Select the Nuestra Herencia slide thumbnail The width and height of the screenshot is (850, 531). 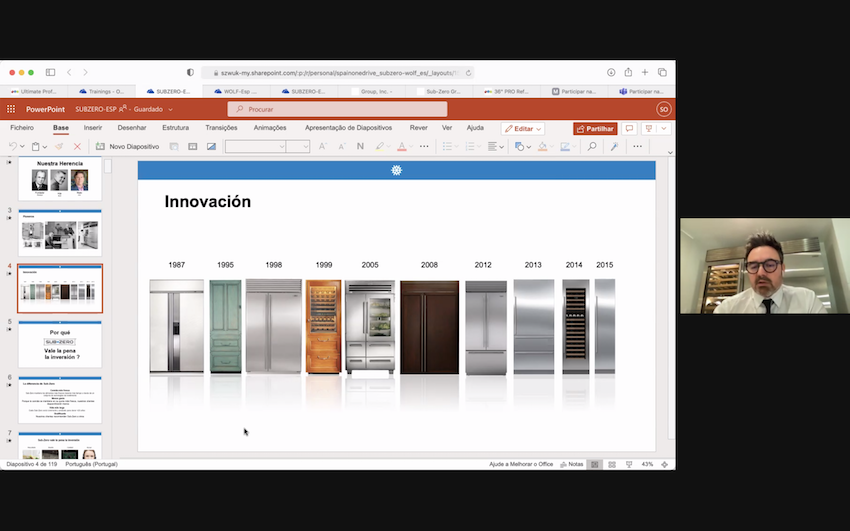60,179
